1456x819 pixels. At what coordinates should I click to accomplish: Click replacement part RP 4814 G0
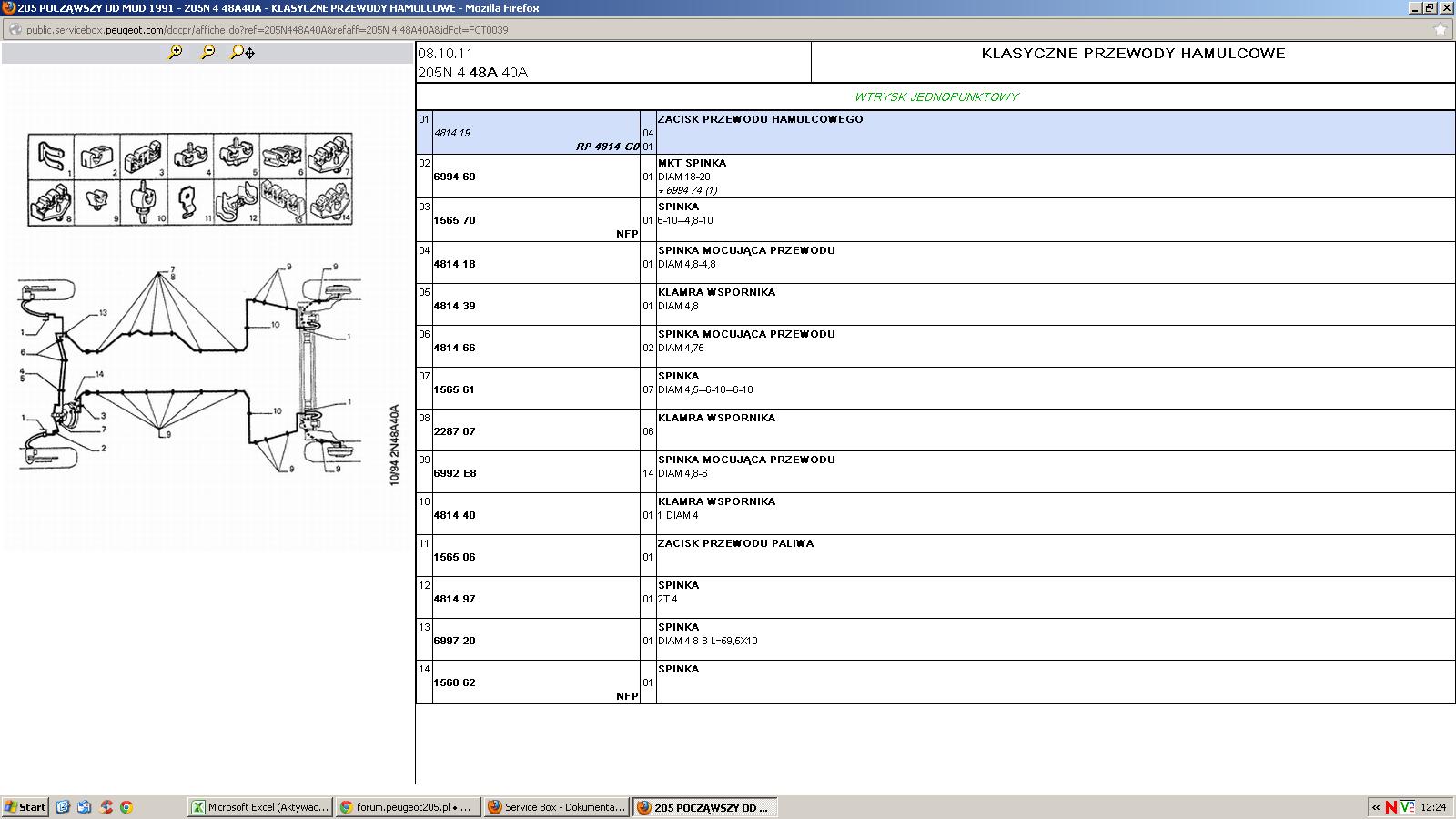click(x=607, y=147)
